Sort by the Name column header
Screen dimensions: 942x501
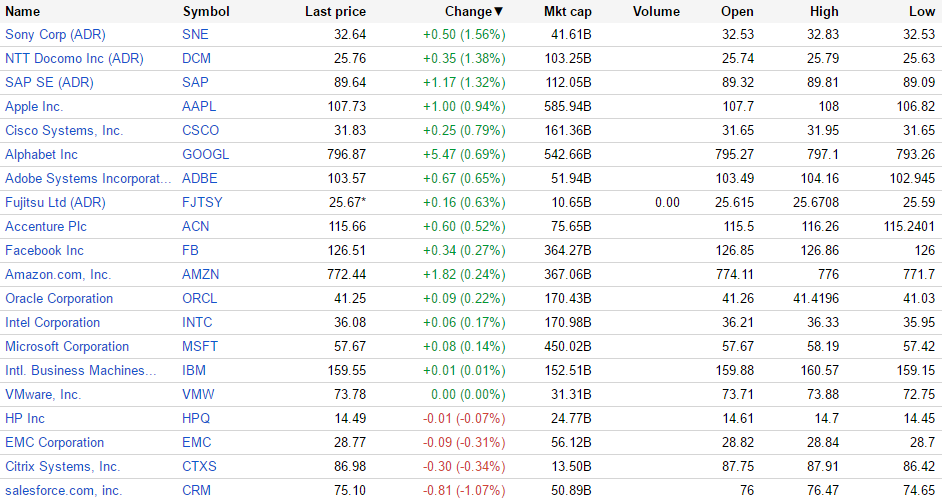[x=23, y=12]
